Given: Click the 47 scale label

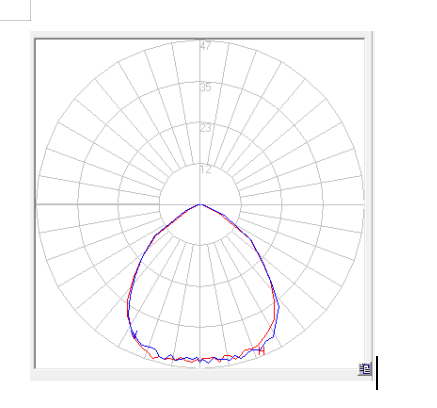Looking at the screenshot, I should 205,46.
